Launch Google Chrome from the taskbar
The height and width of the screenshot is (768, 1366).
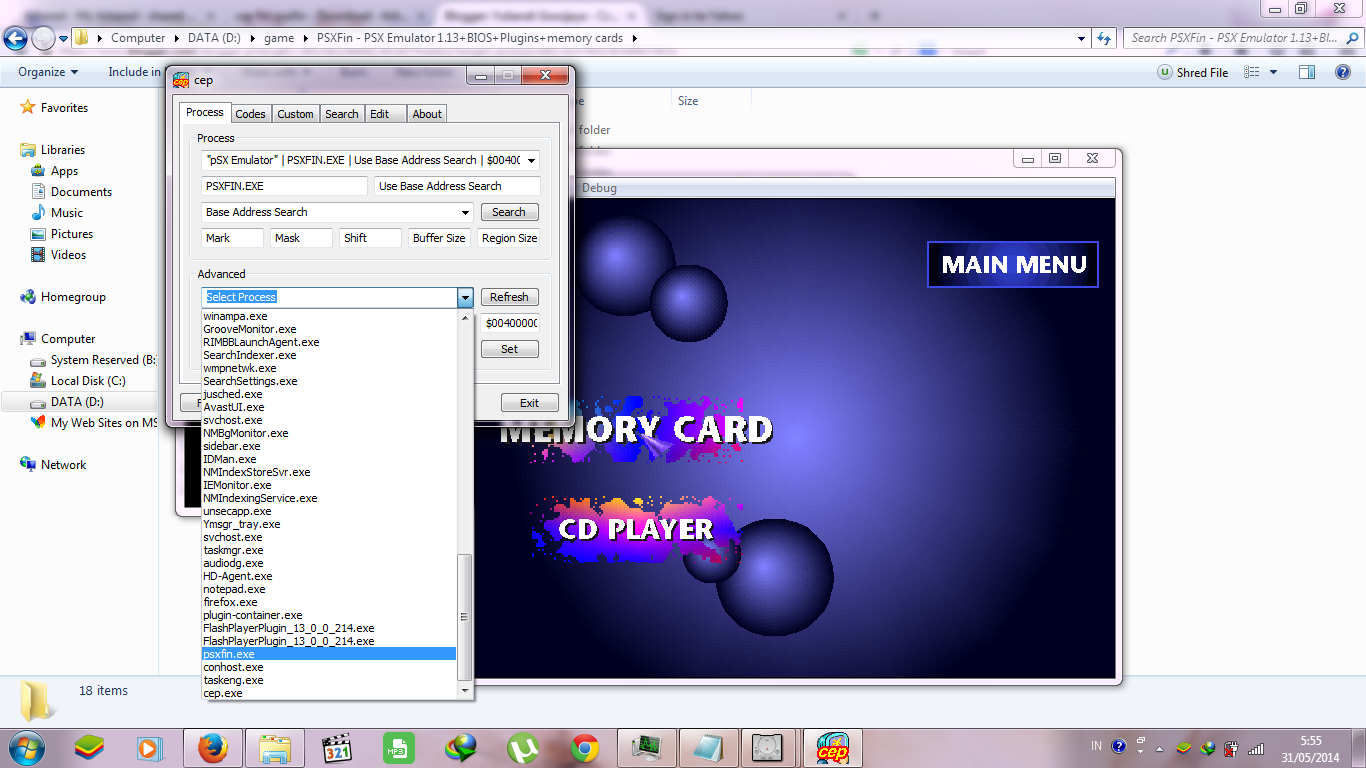(584, 747)
